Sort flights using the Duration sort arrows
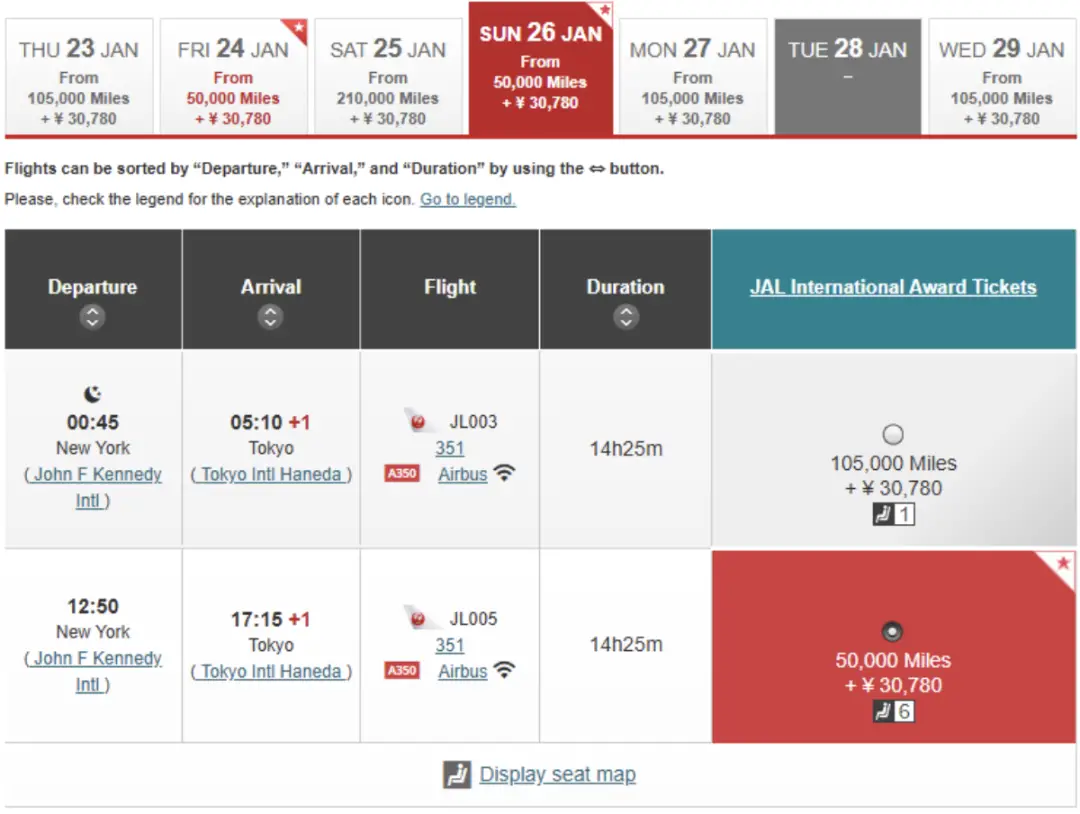The image size is (1080, 814). pyautogui.click(x=626, y=318)
